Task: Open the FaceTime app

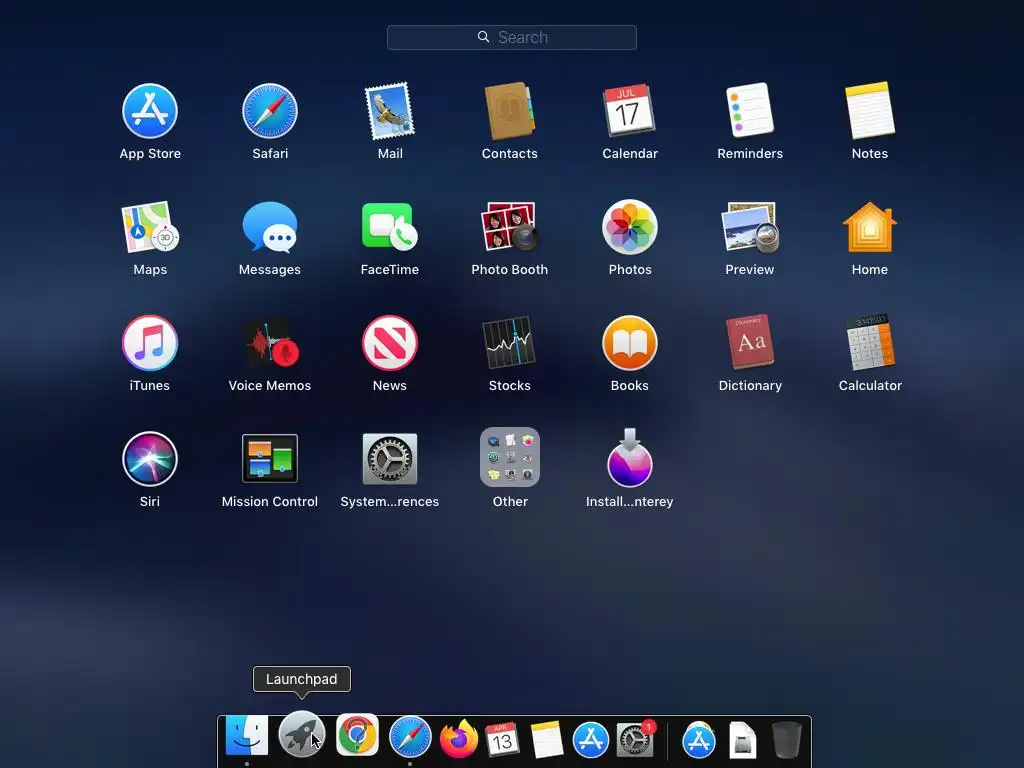Action: pyautogui.click(x=390, y=227)
